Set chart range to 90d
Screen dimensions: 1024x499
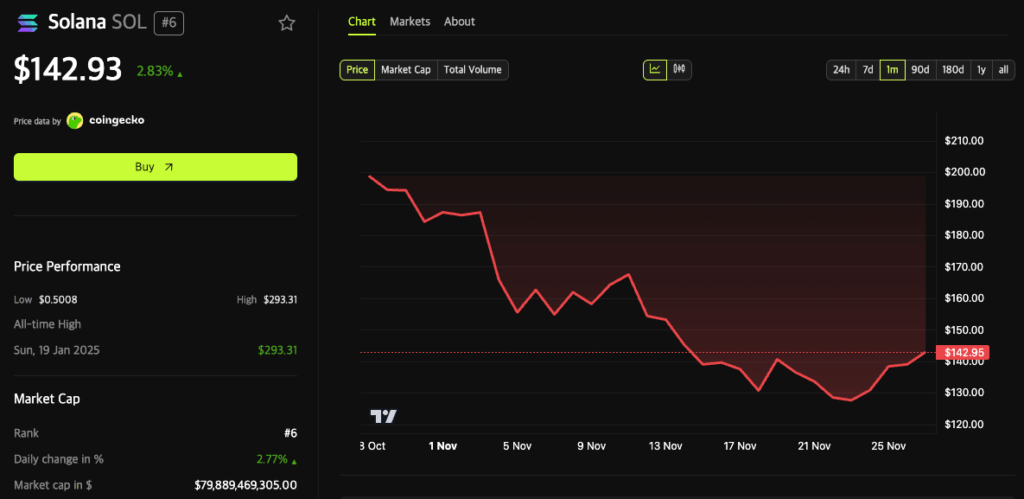tap(920, 70)
